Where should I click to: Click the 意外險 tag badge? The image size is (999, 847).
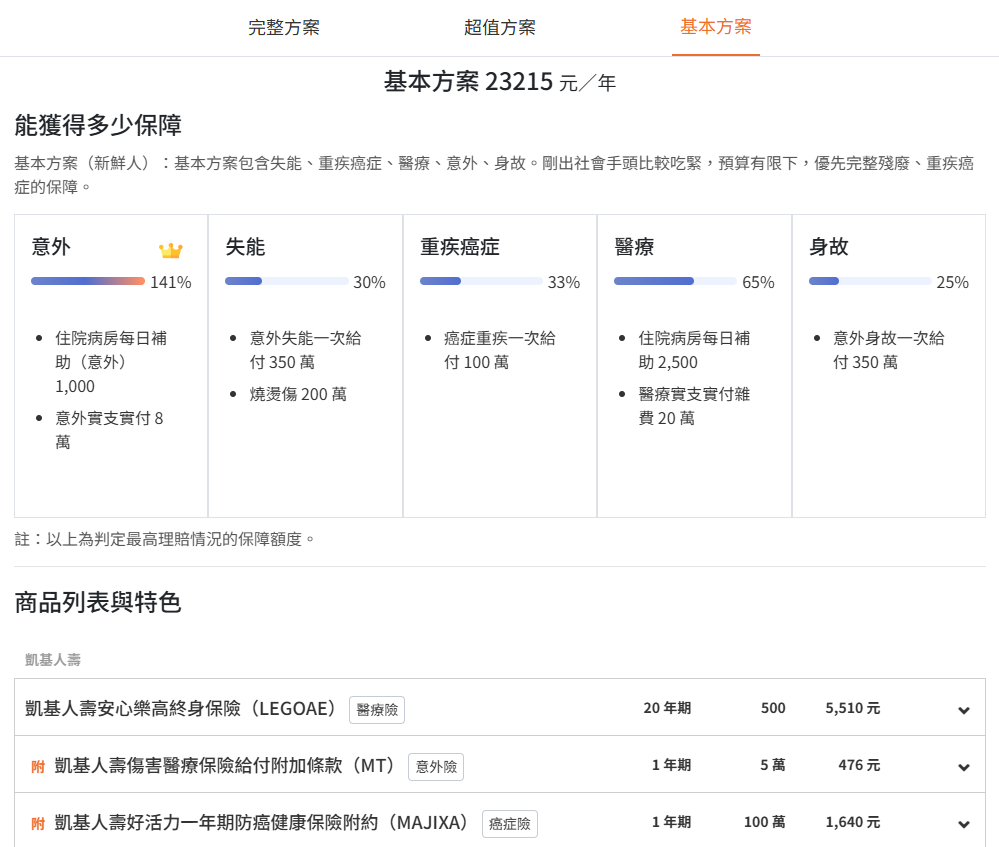tap(436, 767)
